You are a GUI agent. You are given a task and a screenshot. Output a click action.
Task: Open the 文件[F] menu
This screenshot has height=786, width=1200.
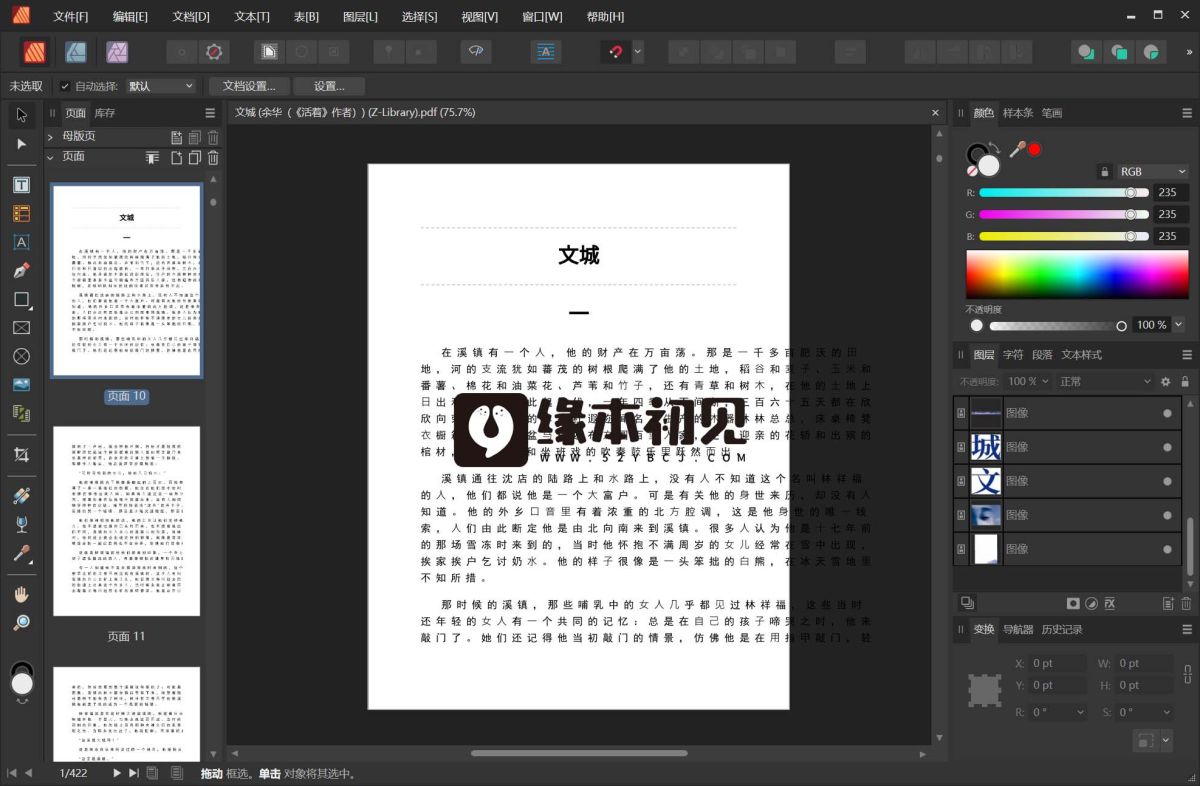click(x=70, y=16)
